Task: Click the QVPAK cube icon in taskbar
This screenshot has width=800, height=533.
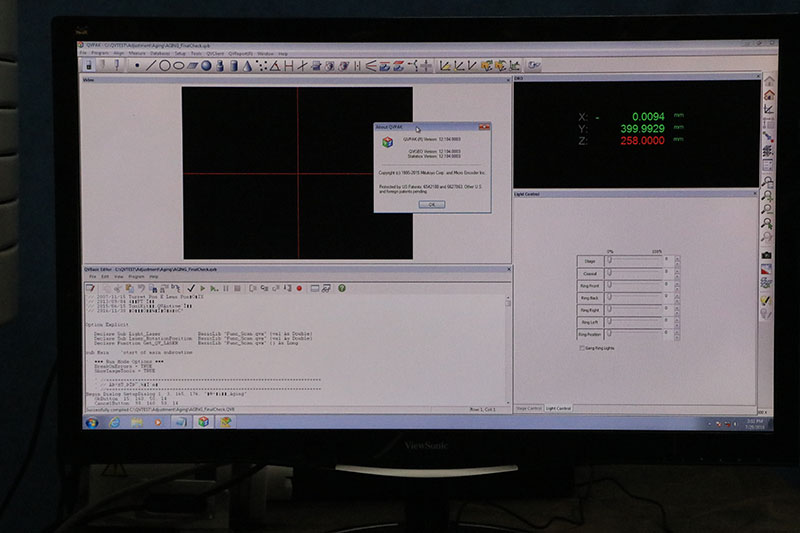Action: point(204,422)
